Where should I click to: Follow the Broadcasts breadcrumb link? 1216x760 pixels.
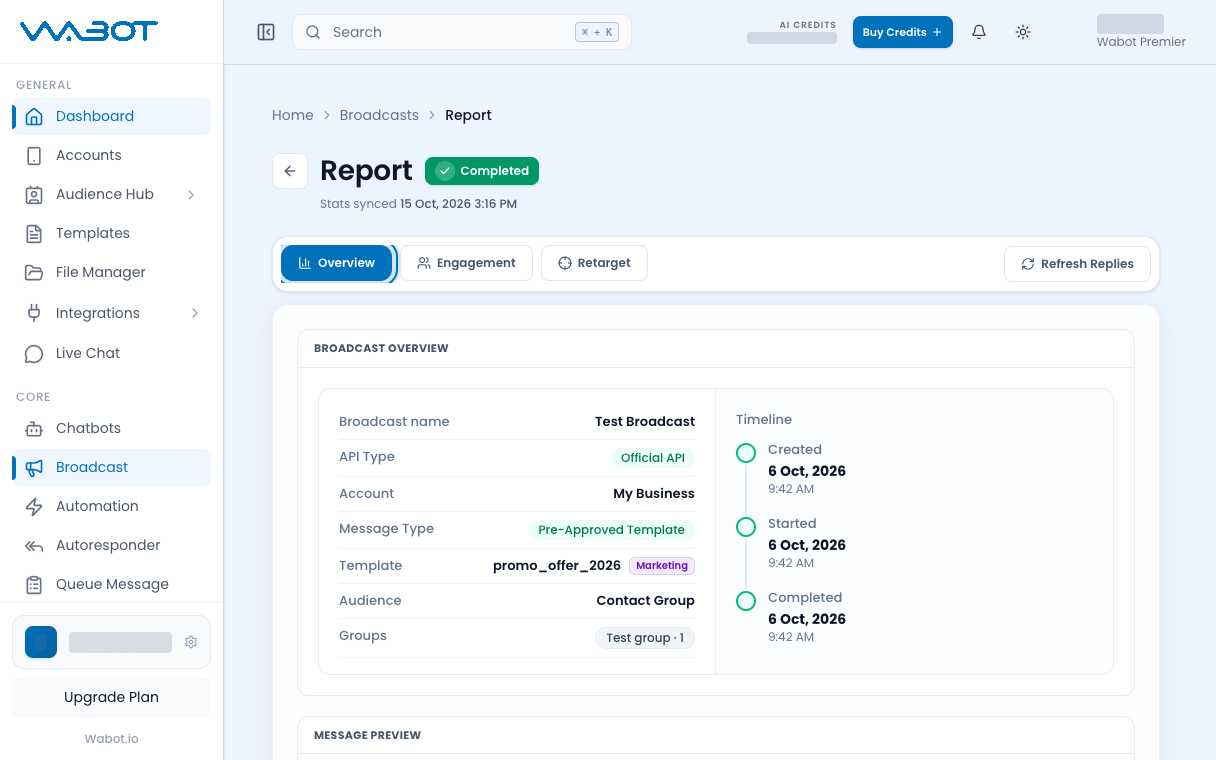(379, 115)
